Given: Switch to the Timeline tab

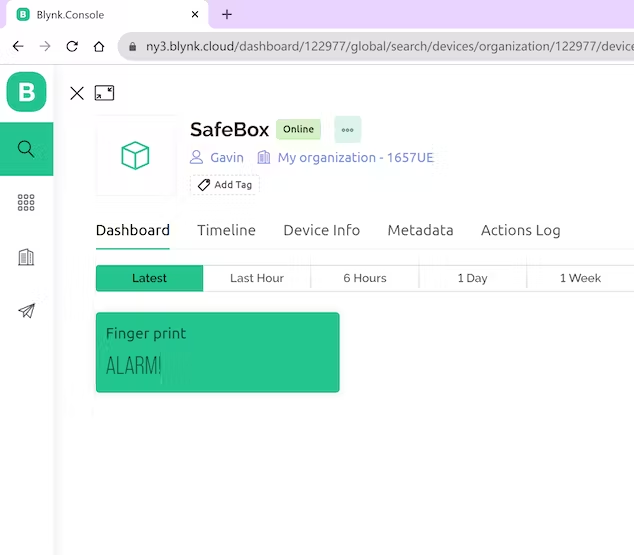Looking at the screenshot, I should click(x=226, y=230).
